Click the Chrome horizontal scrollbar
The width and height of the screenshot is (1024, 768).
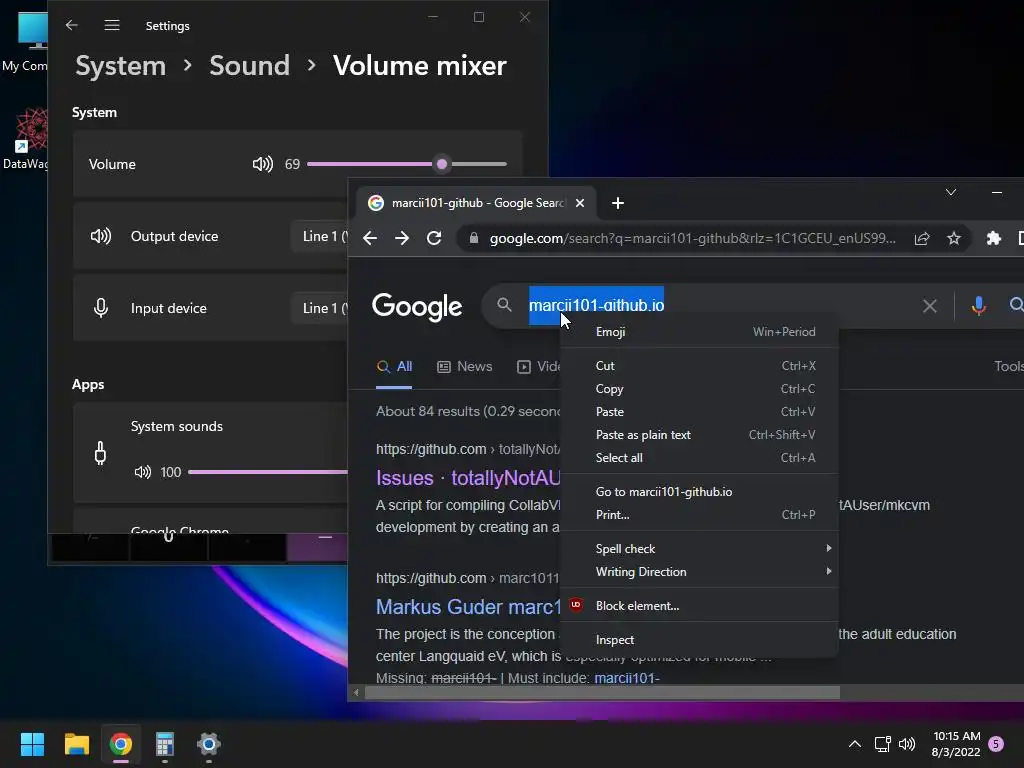[x=602, y=692]
